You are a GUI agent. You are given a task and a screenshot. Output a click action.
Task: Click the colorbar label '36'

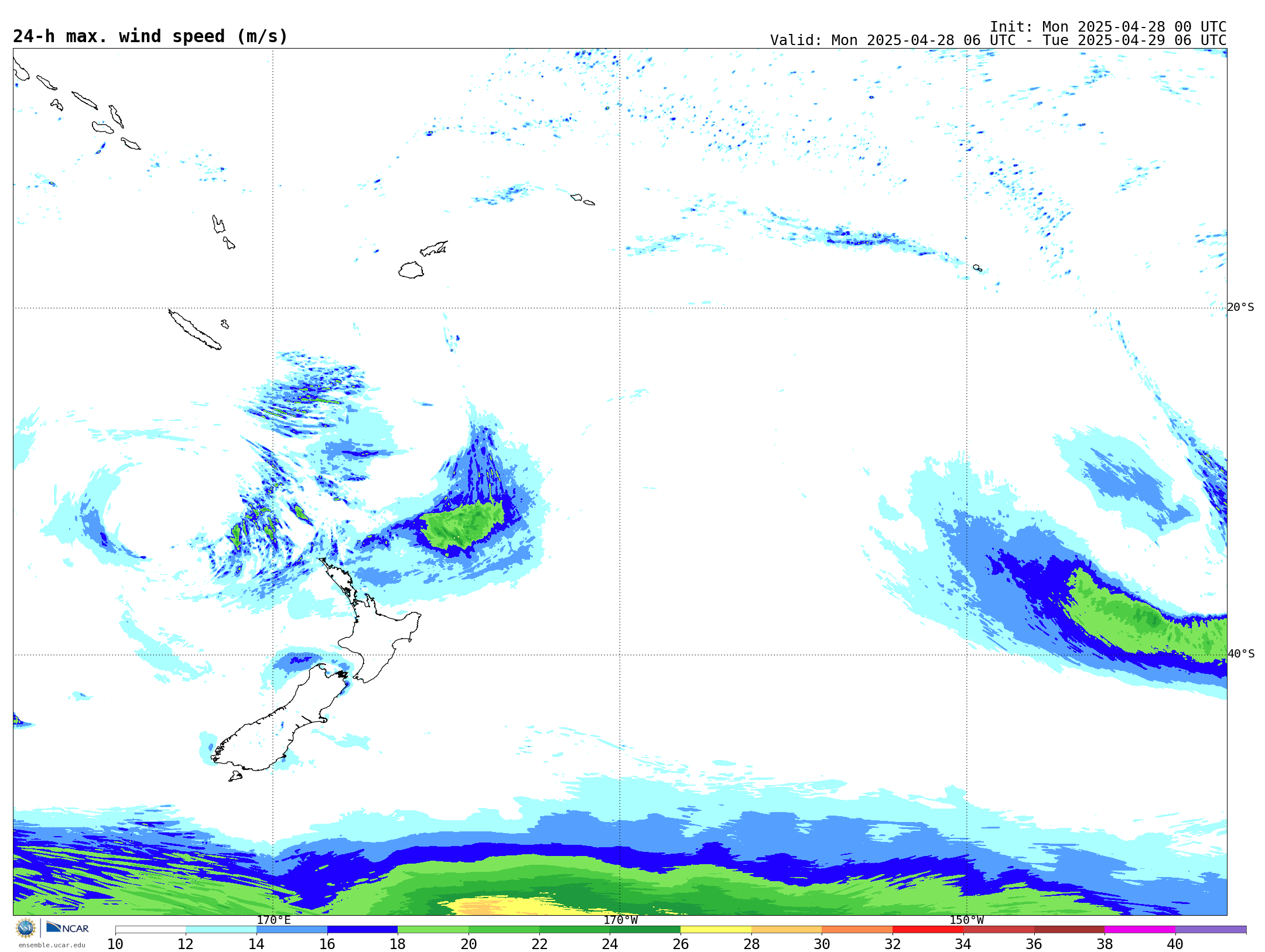(1034, 944)
